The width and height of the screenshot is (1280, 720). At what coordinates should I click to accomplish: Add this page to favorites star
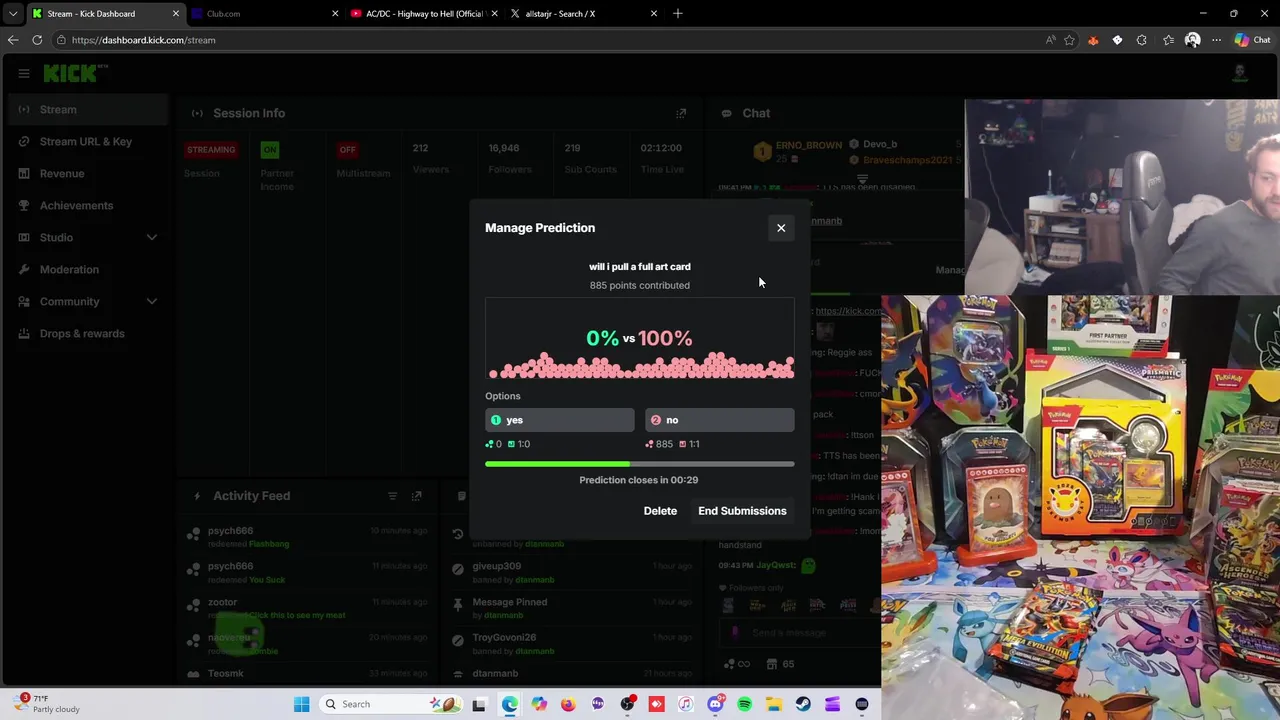pyautogui.click(x=1069, y=40)
